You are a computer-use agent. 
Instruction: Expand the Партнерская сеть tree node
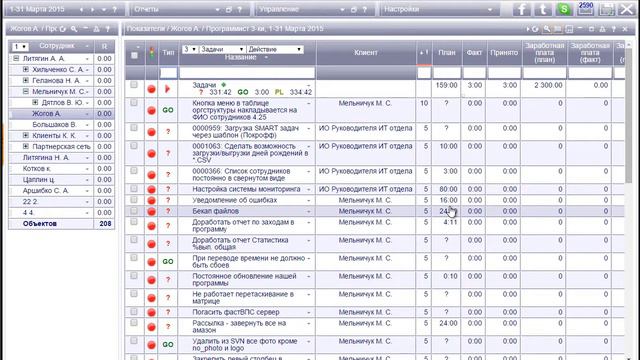click(x=26, y=147)
